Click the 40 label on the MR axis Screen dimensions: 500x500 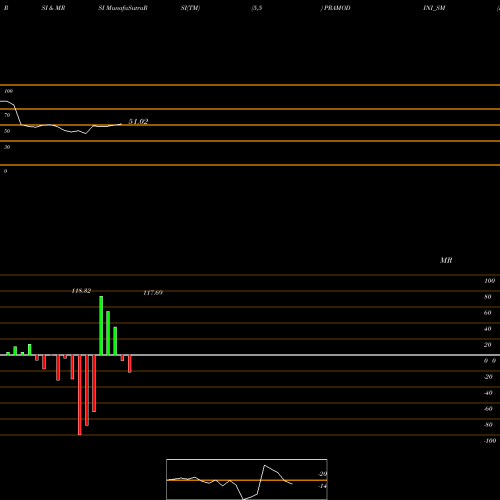[488, 329]
